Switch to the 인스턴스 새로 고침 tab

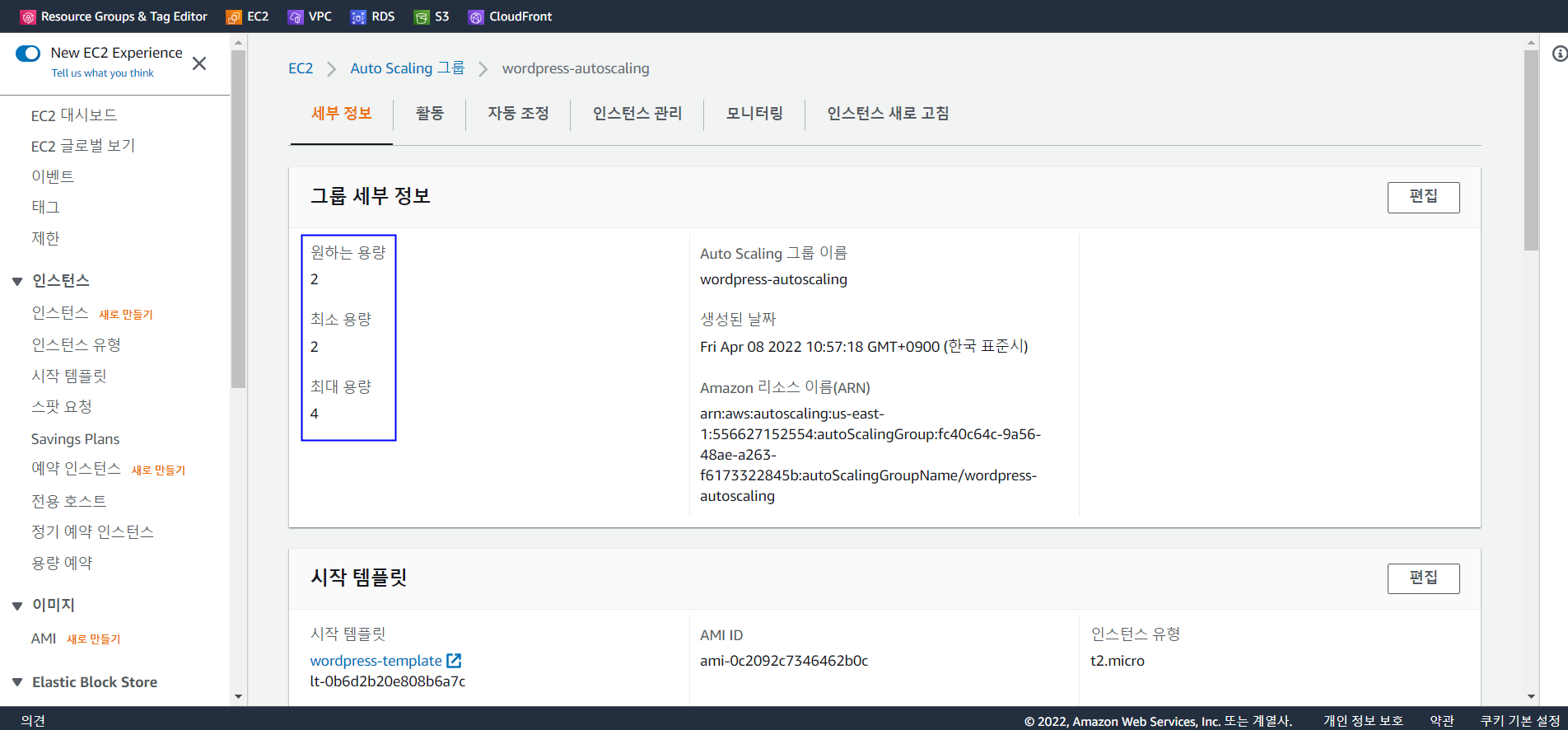888,114
